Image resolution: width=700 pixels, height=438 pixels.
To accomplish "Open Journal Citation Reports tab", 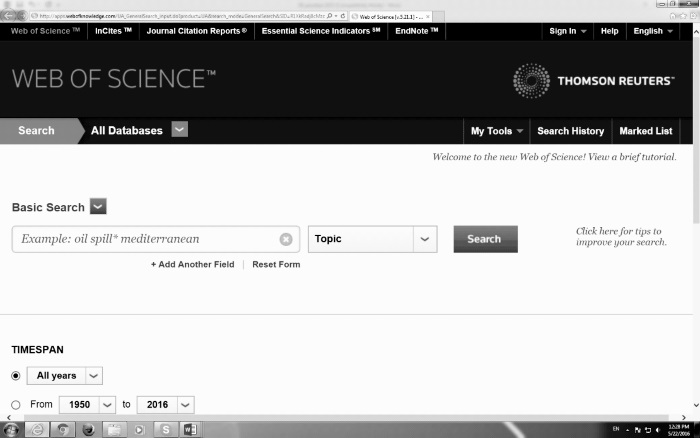I will click(196, 31).
